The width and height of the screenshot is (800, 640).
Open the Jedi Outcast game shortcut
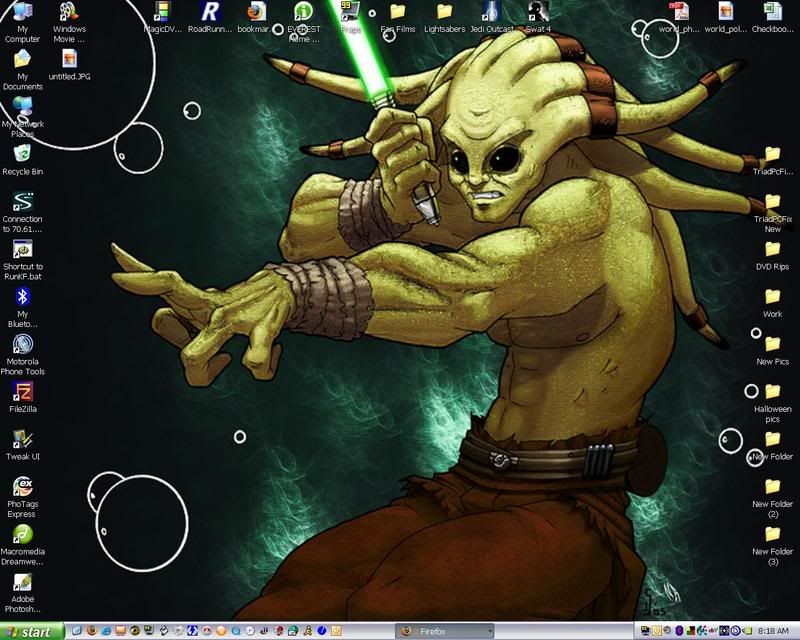pyautogui.click(x=491, y=13)
